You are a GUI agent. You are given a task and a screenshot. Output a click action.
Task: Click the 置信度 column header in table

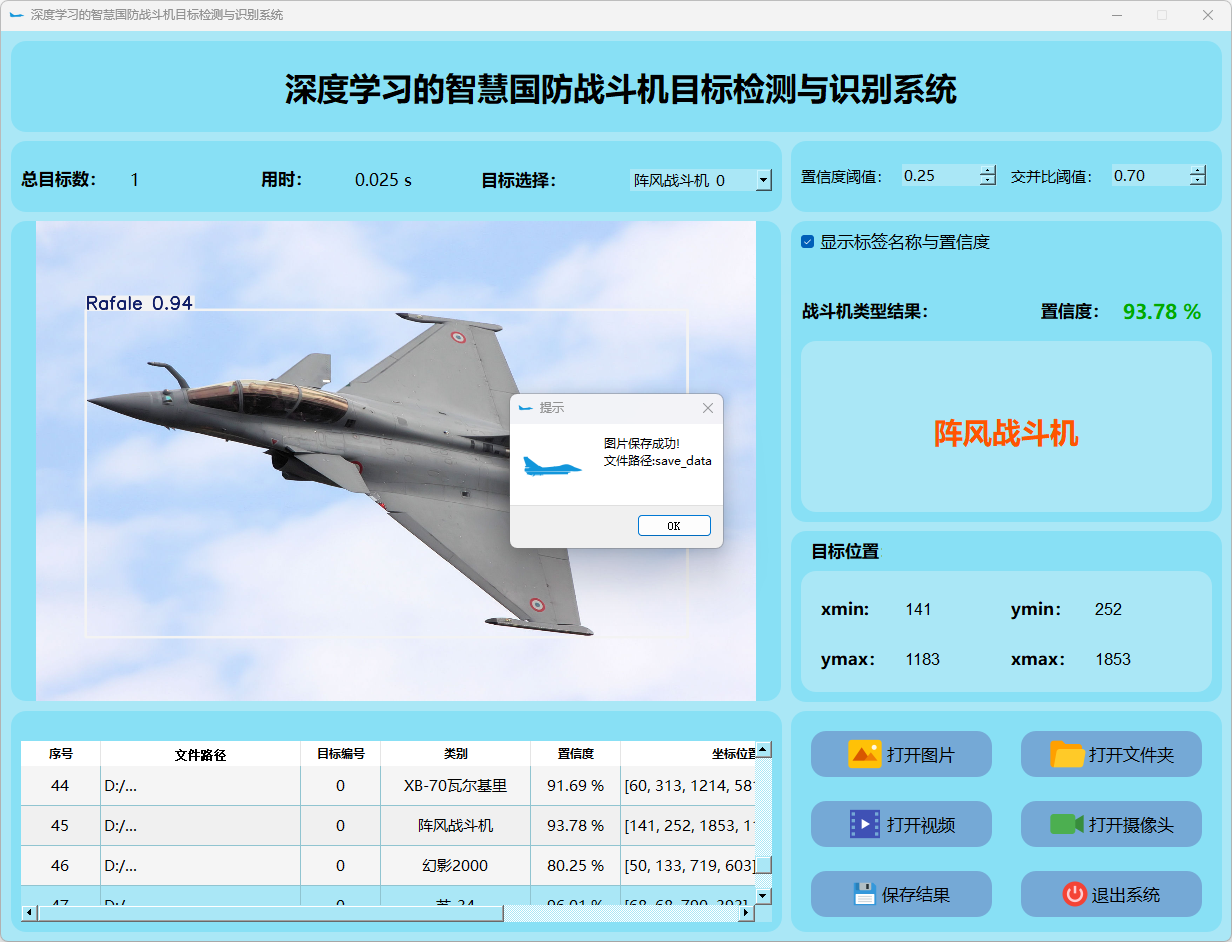[x=575, y=754]
